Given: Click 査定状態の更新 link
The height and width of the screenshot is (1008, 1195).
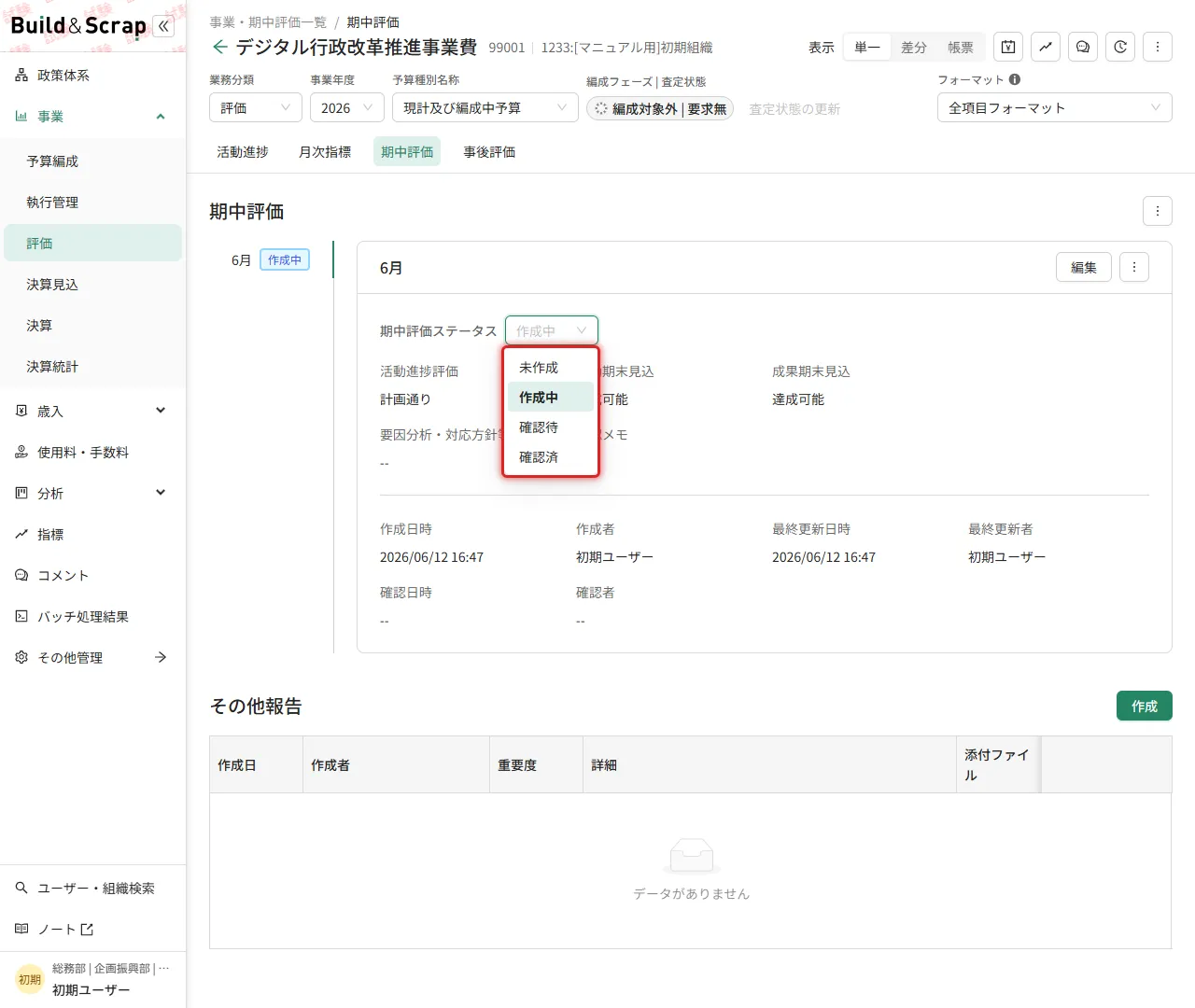Looking at the screenshot, I should click(794, 109).
